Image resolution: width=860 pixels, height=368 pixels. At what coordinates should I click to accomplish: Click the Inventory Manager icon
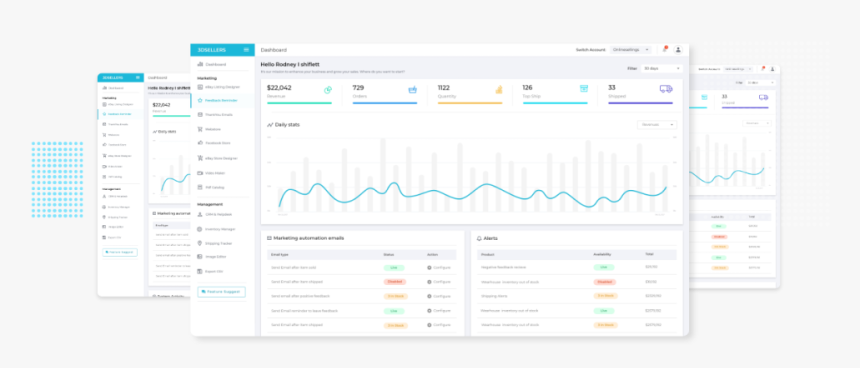[x=200, y=229]
